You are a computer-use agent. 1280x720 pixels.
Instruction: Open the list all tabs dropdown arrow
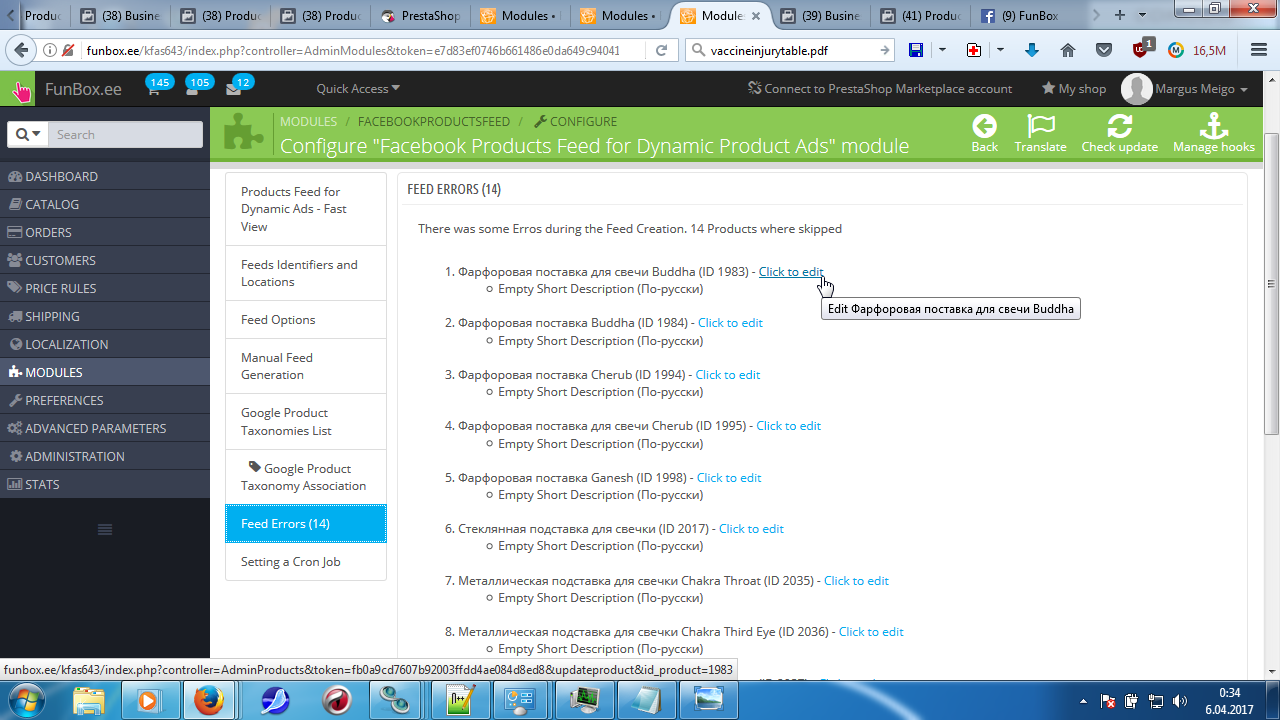pyautogui.click(x=1142, y=15)
